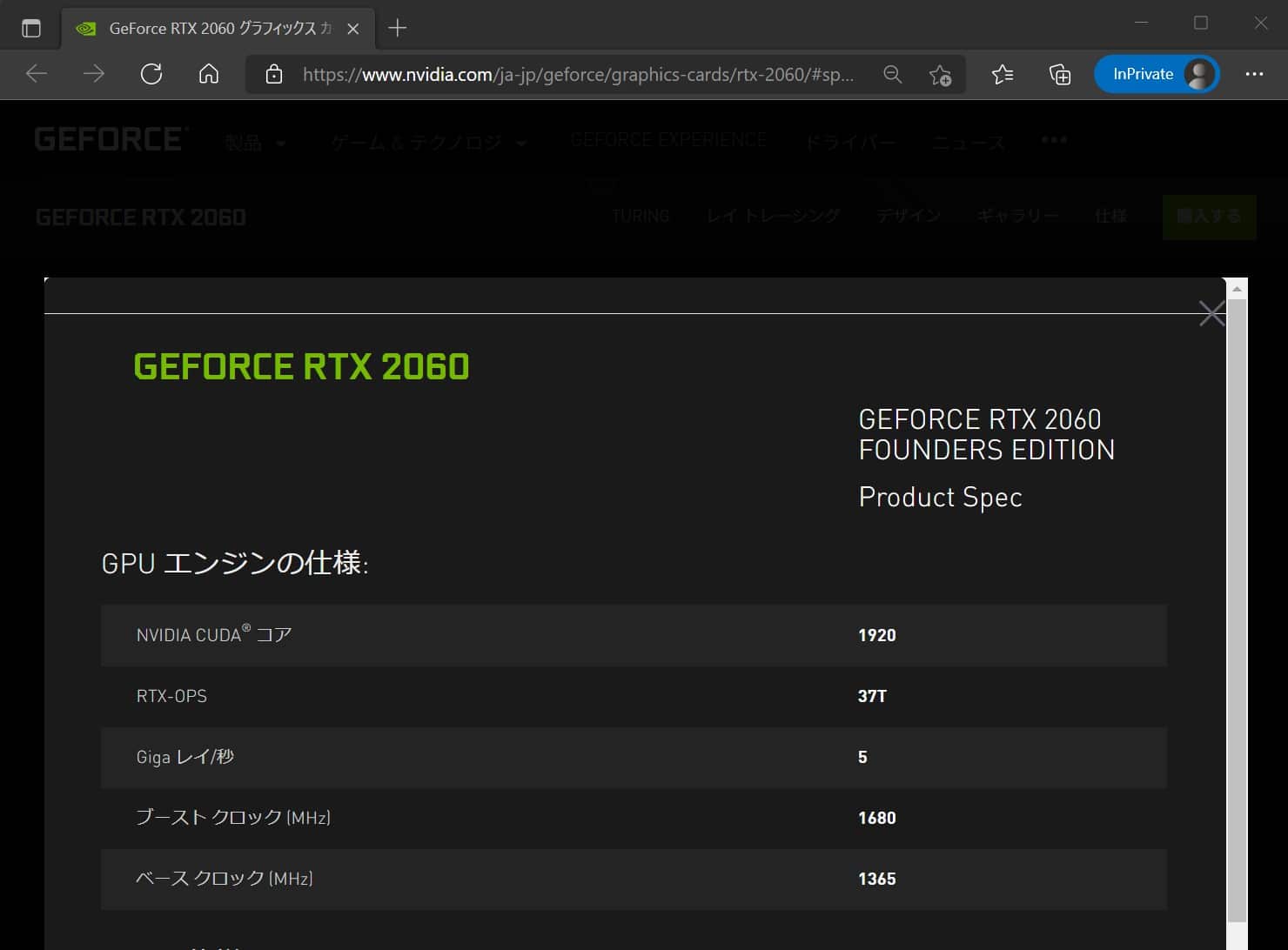Close the GeForce RTX 2060 browser tab
Screen dimensions: 1288x950
pos(352,29)
